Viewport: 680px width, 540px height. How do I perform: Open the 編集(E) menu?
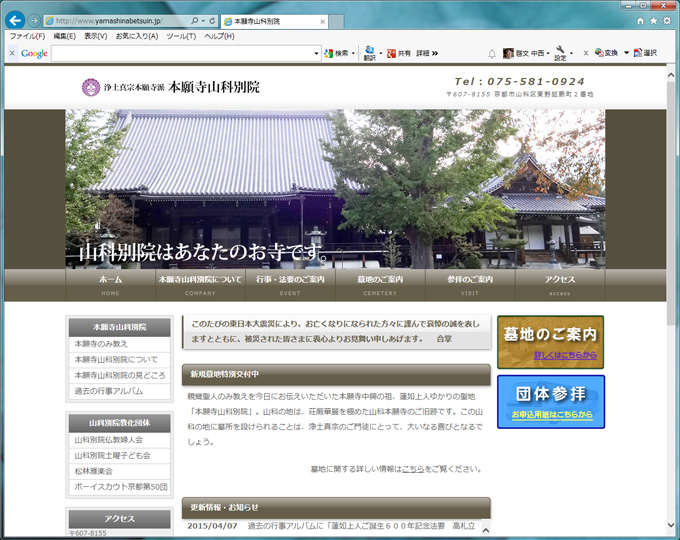tap(64, 36)
